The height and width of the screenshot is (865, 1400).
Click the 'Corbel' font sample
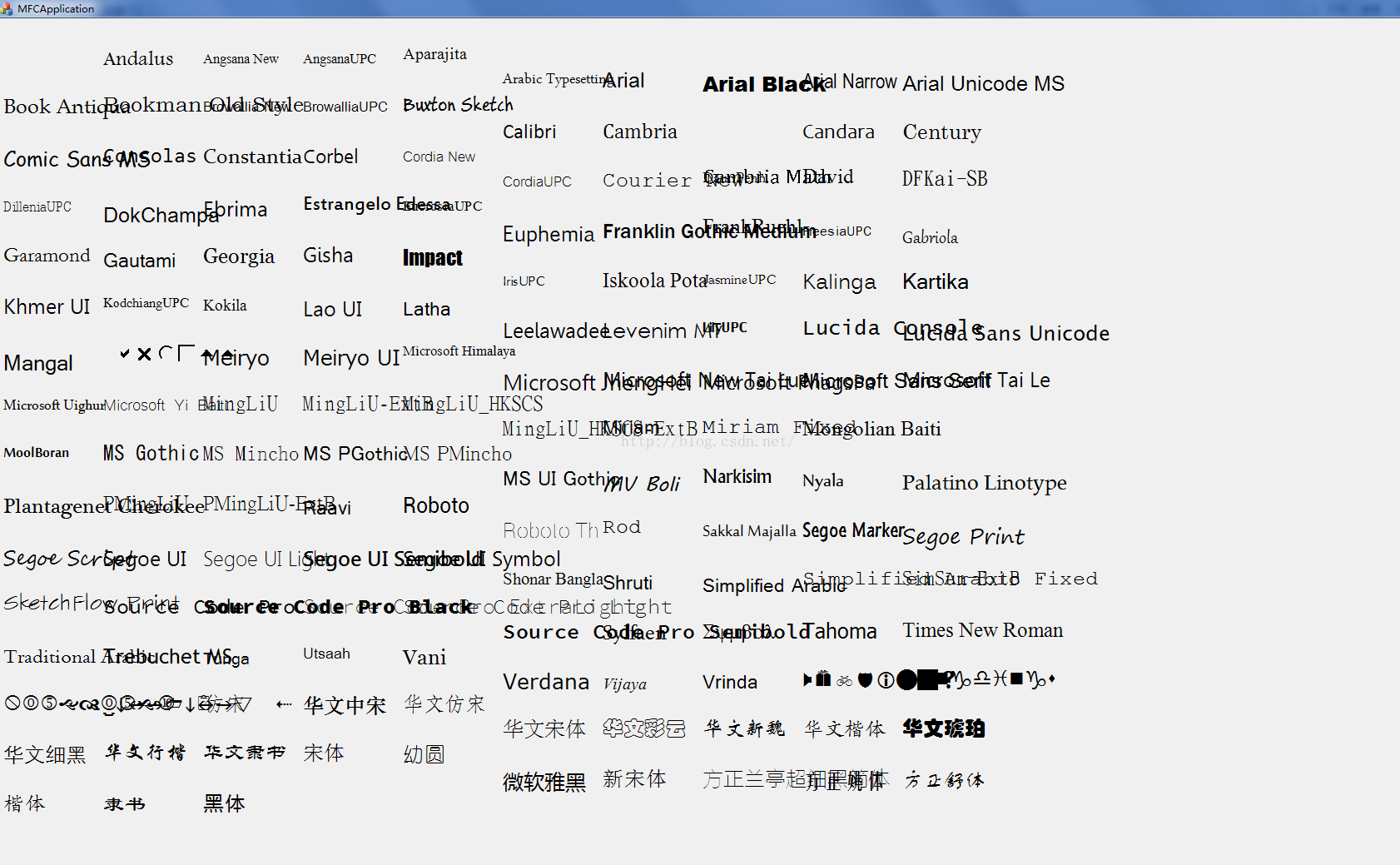[330, 157]
